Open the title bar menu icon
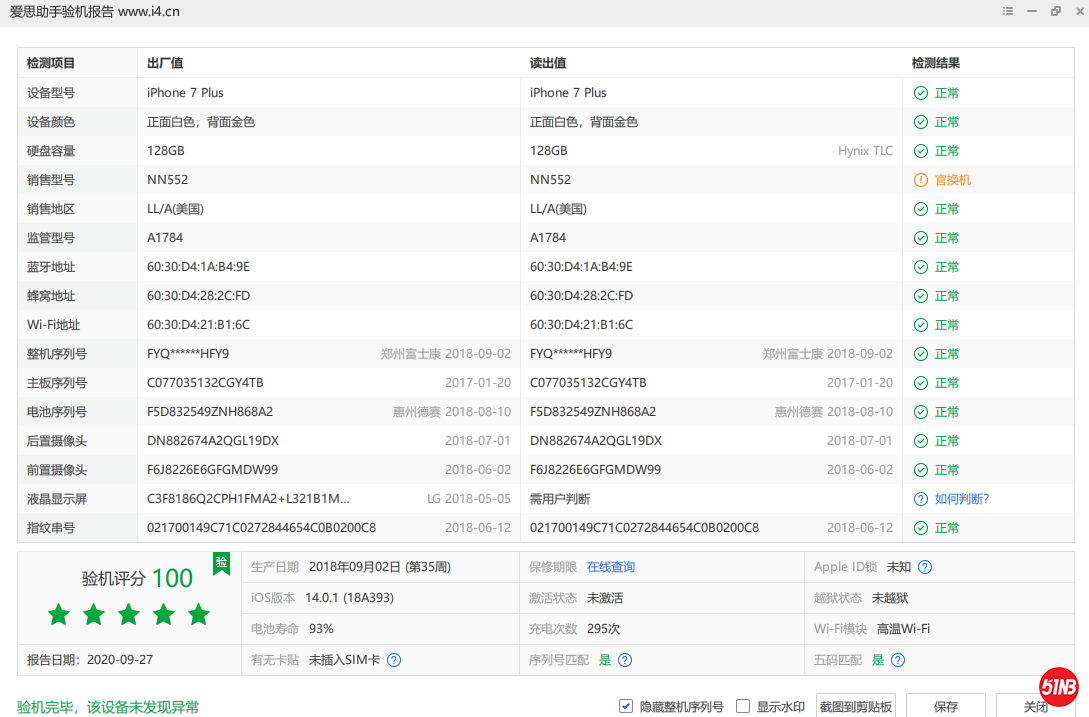 pos(1008,11)
